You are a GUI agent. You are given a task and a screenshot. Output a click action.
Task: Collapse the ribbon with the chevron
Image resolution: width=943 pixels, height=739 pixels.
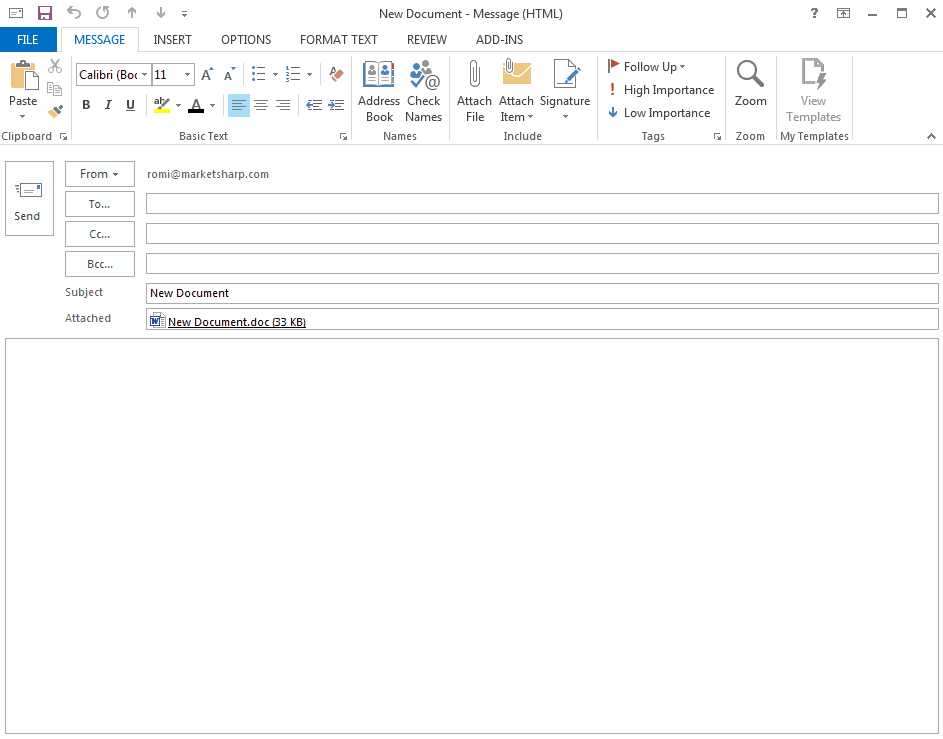click(x=932, y=136)
